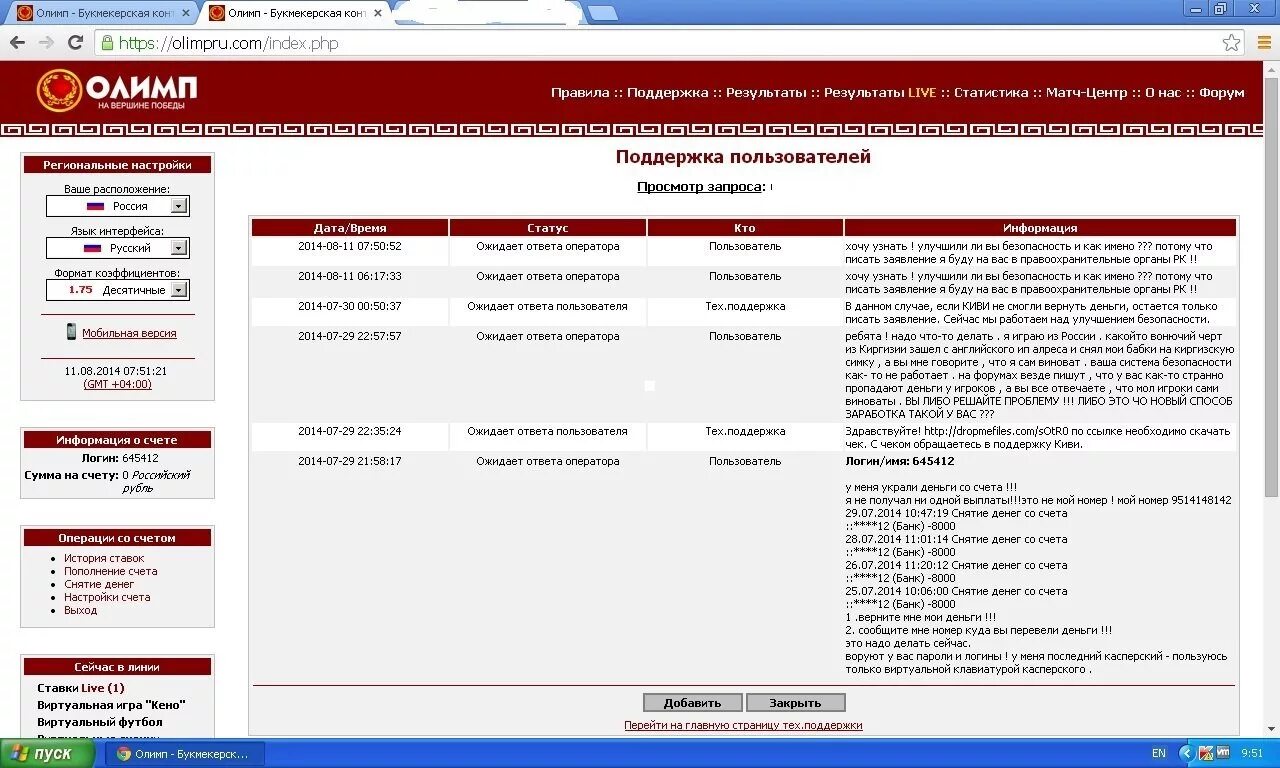Close the second Олимп browser tab
The height and width of the screenshot is (768, 1280).
377,13
